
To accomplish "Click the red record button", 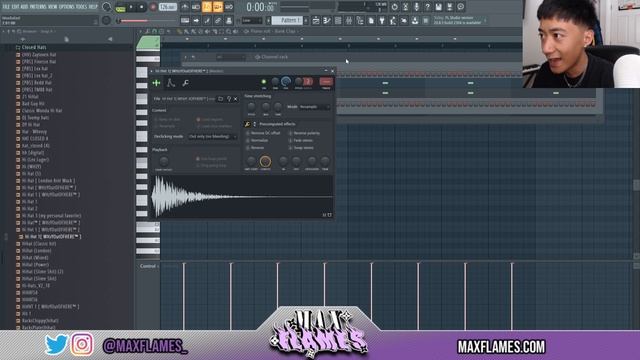I will pos(153,7).
